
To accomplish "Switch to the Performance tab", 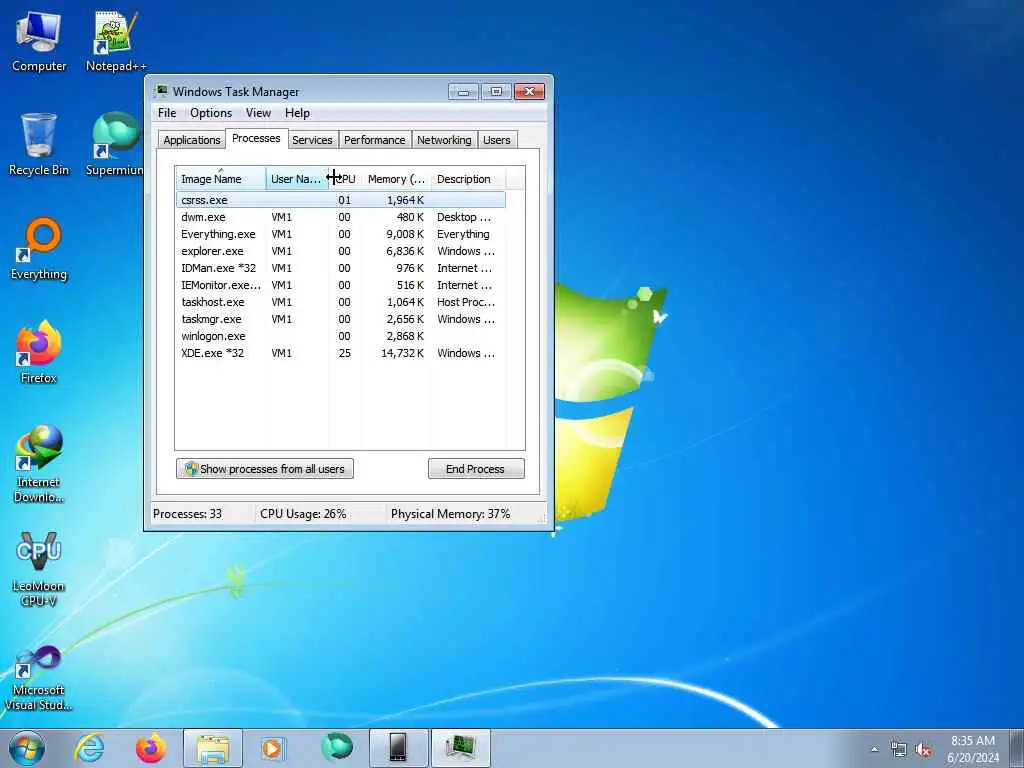I will [x=374, y=140].
